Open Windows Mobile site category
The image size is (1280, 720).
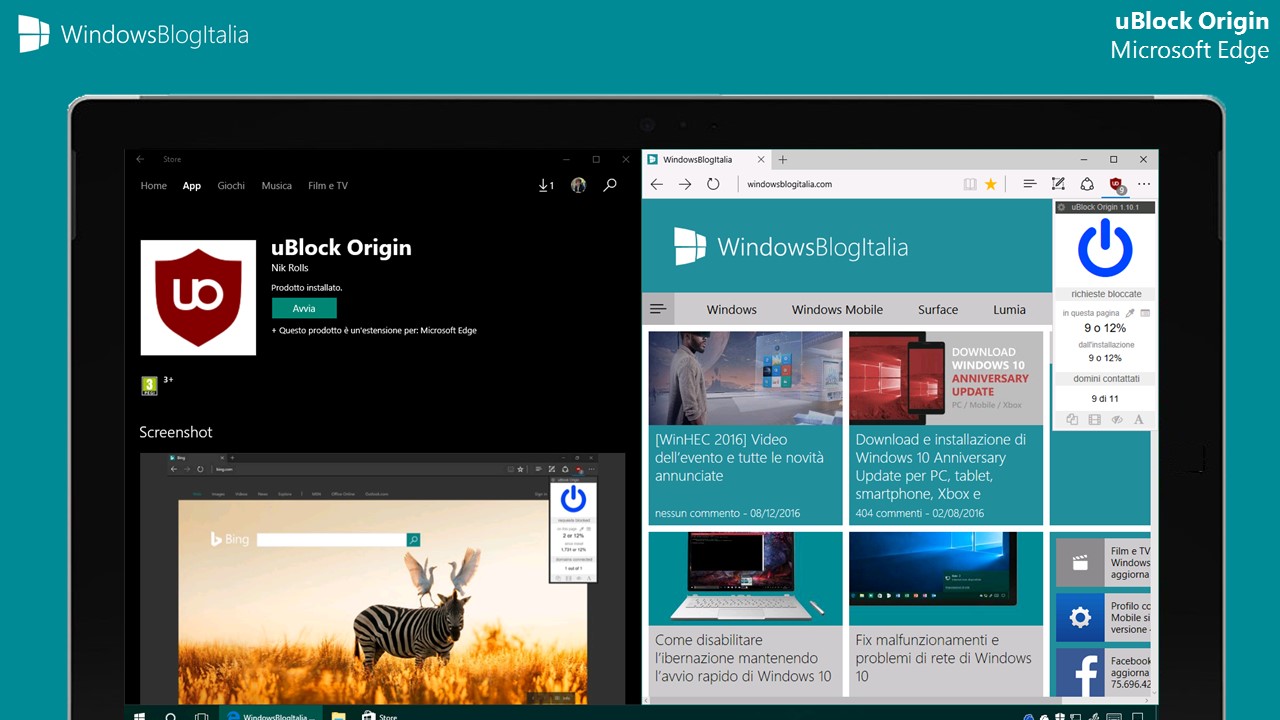[837, 310]
